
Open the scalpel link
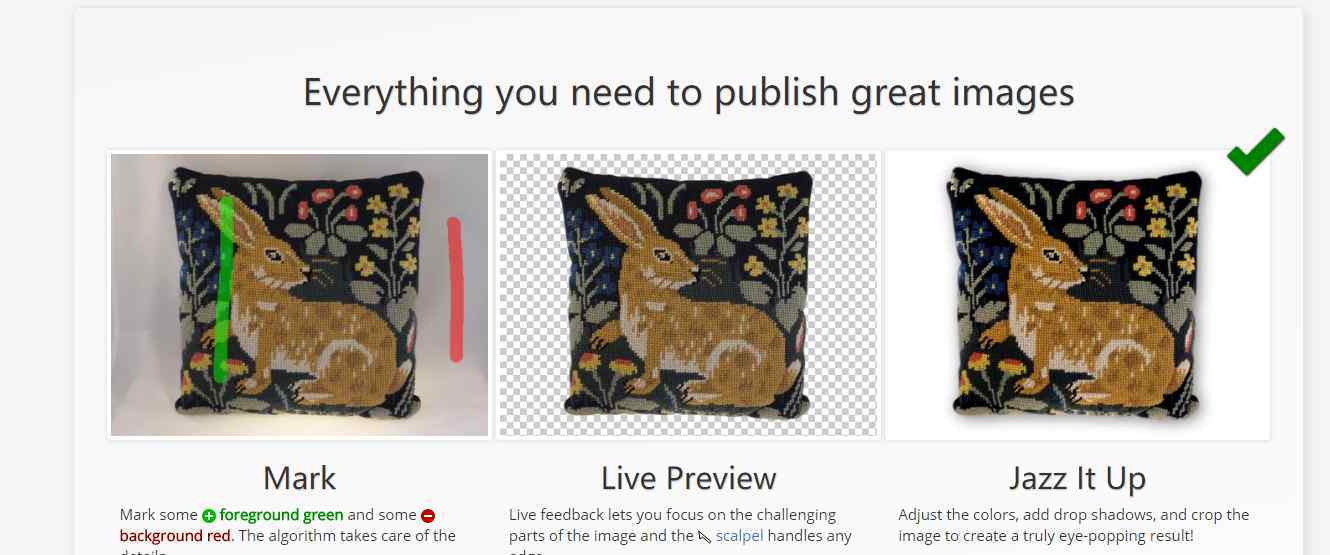[739, 536]
